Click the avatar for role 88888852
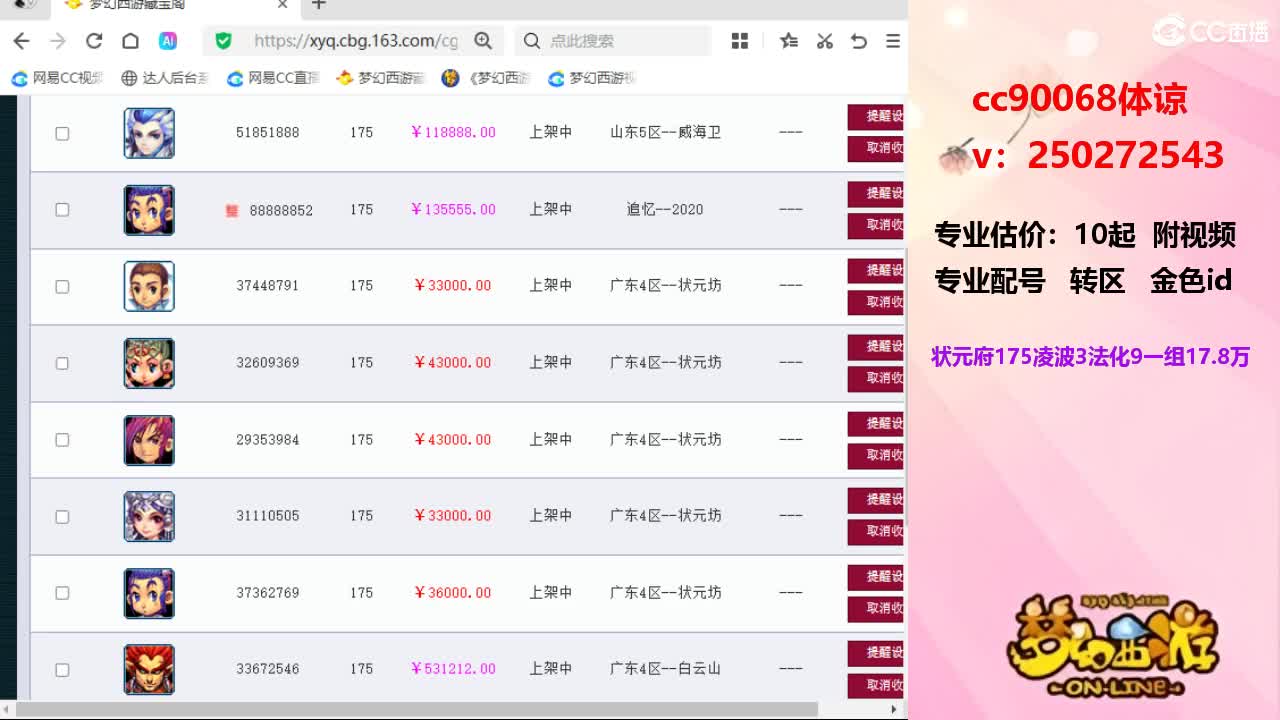 coord(149,210)
